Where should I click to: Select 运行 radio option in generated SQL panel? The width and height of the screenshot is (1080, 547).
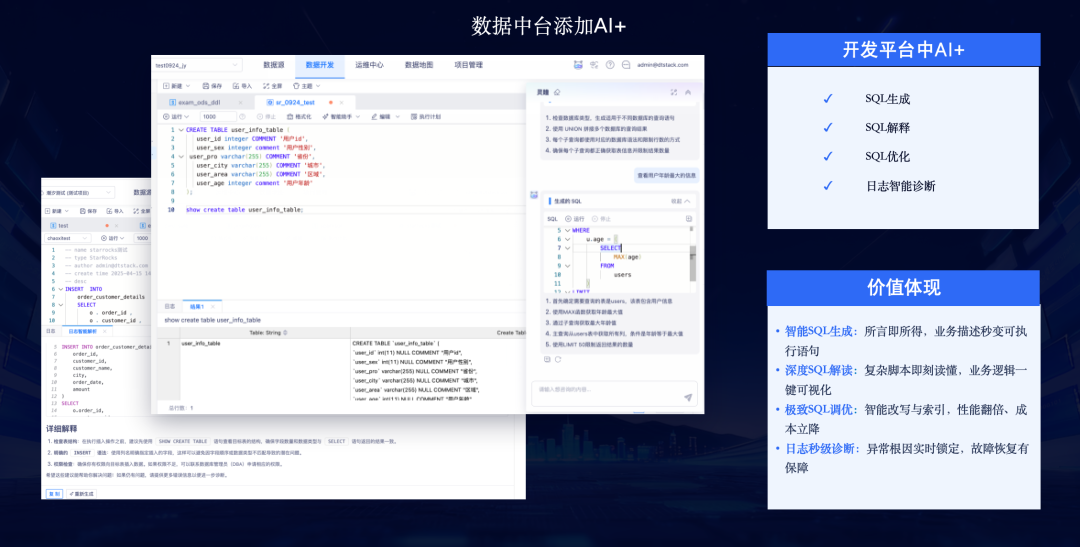coord(570,218)
